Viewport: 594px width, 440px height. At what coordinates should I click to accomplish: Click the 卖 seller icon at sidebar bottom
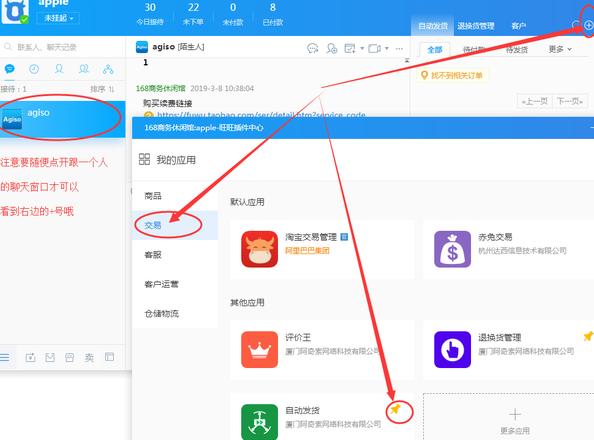pyautogui.click(x=89, y=357)
